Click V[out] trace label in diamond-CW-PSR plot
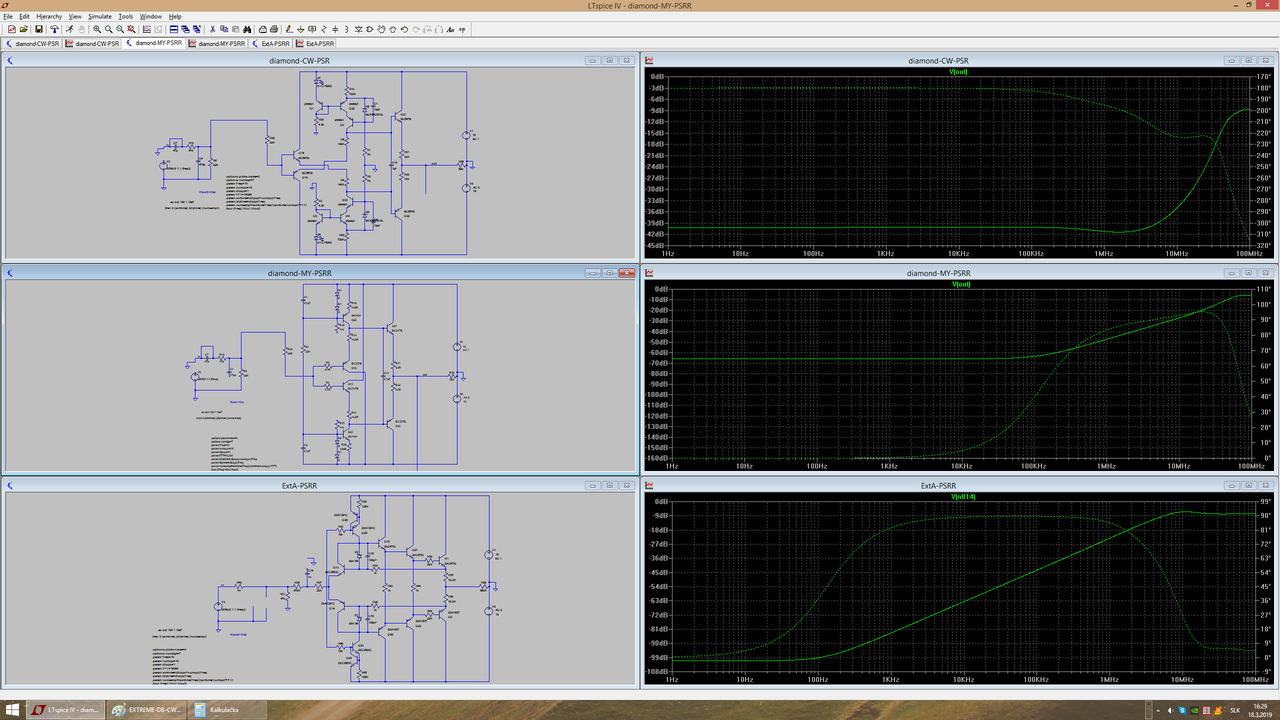This screenshot has width=1280, height=720. click(x=958, y=72)
